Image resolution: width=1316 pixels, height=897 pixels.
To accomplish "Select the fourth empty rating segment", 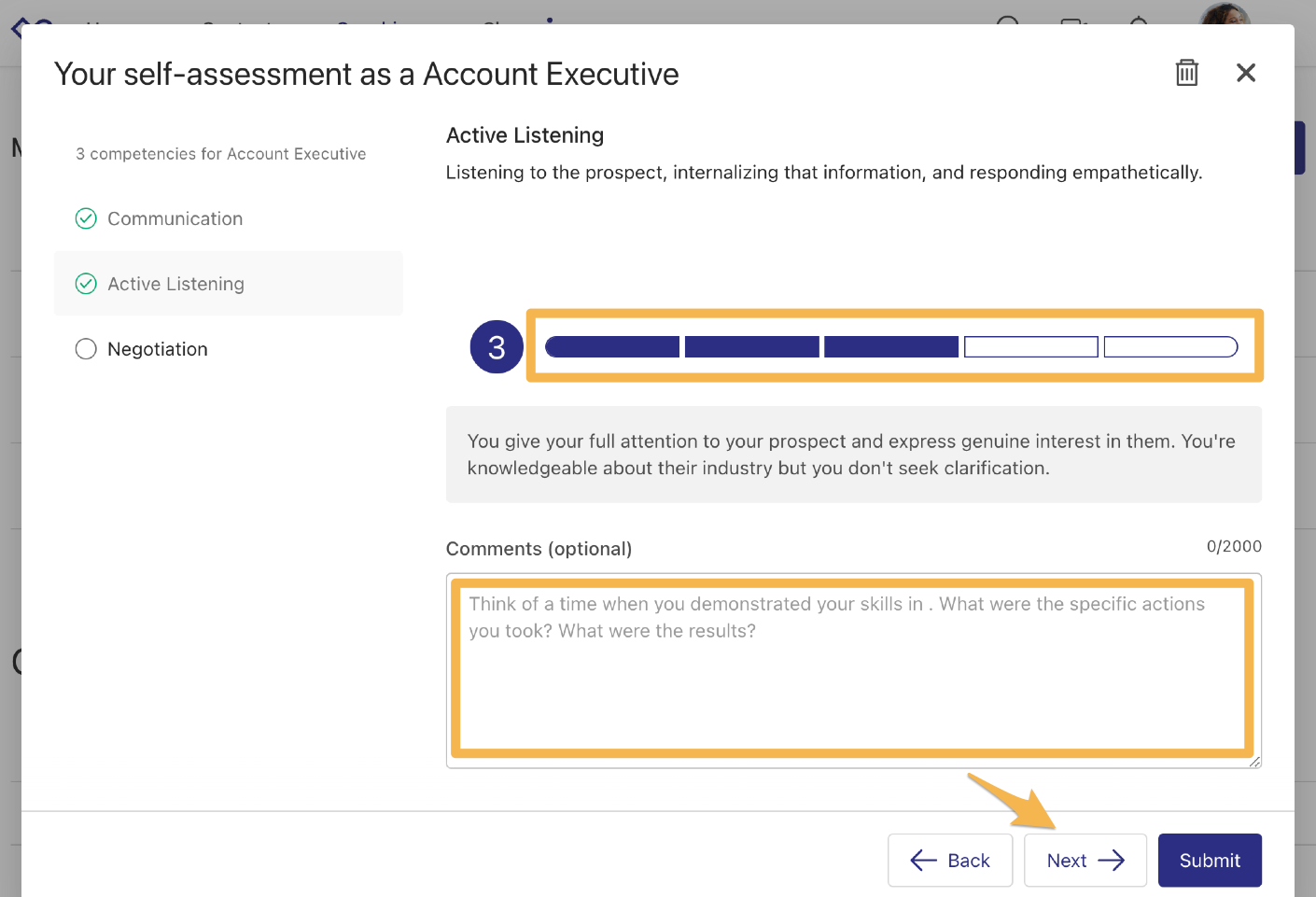I will [1030, 347].
